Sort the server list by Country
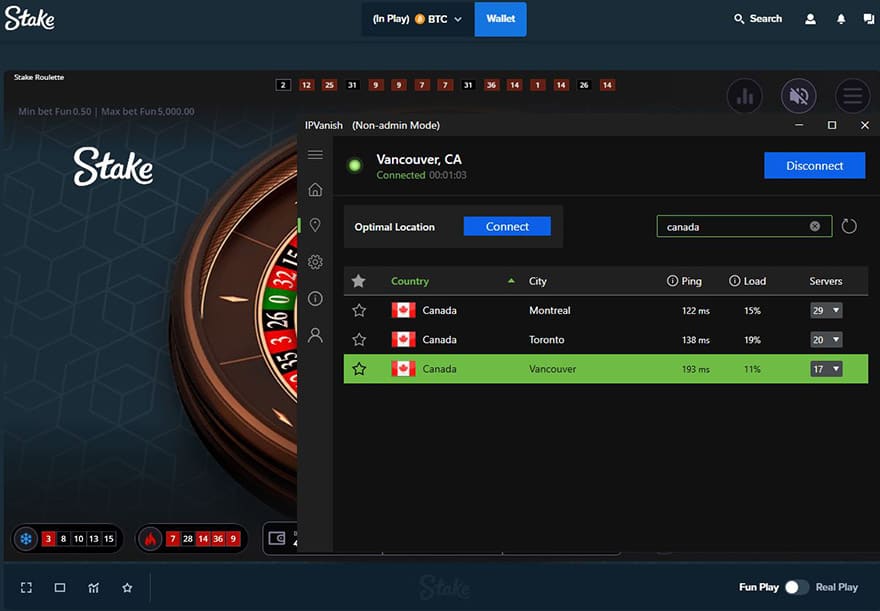 coord(410,281)
